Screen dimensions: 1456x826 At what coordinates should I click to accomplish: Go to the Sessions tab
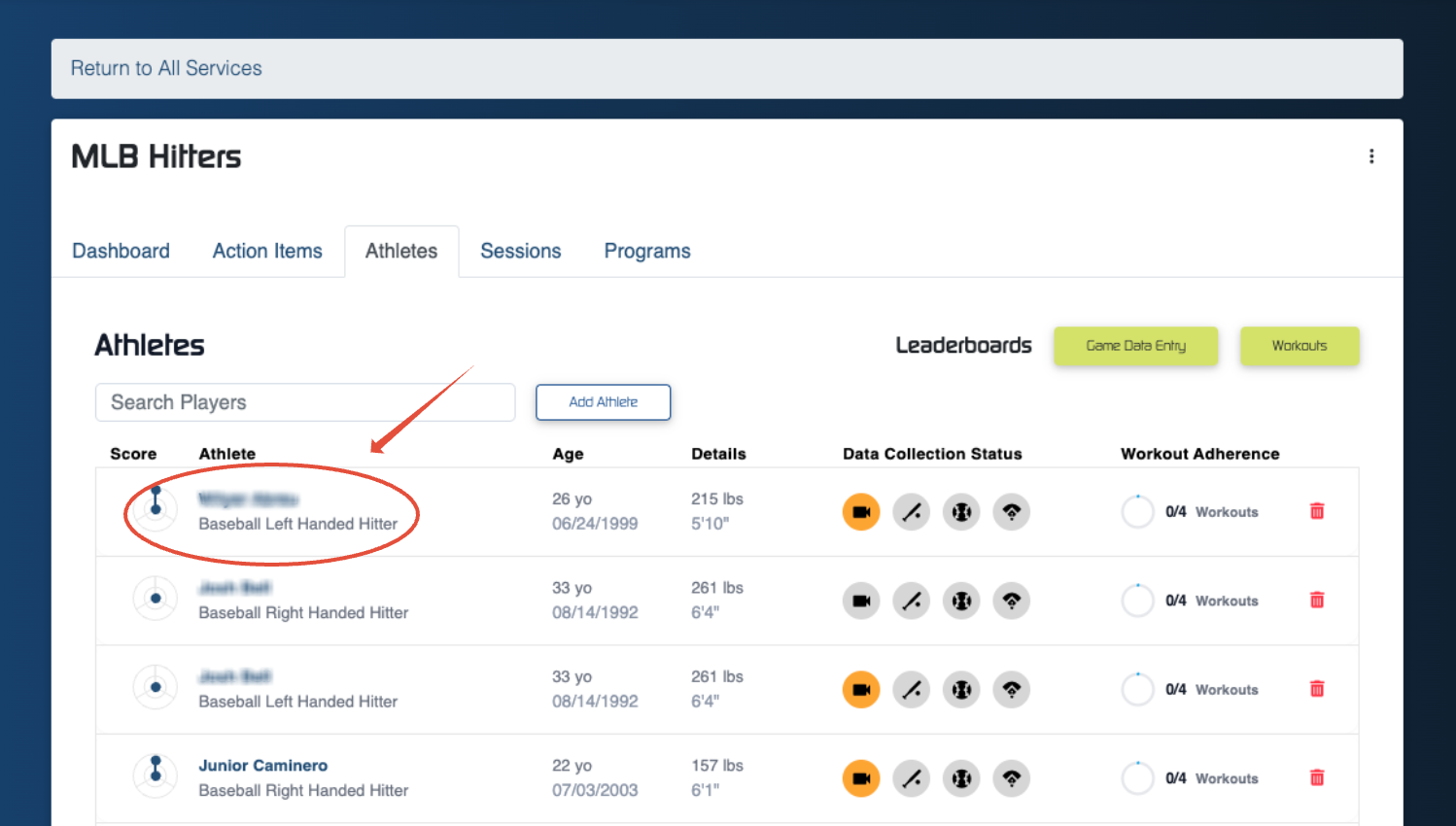pyautogui.click(x=521, y=251)
